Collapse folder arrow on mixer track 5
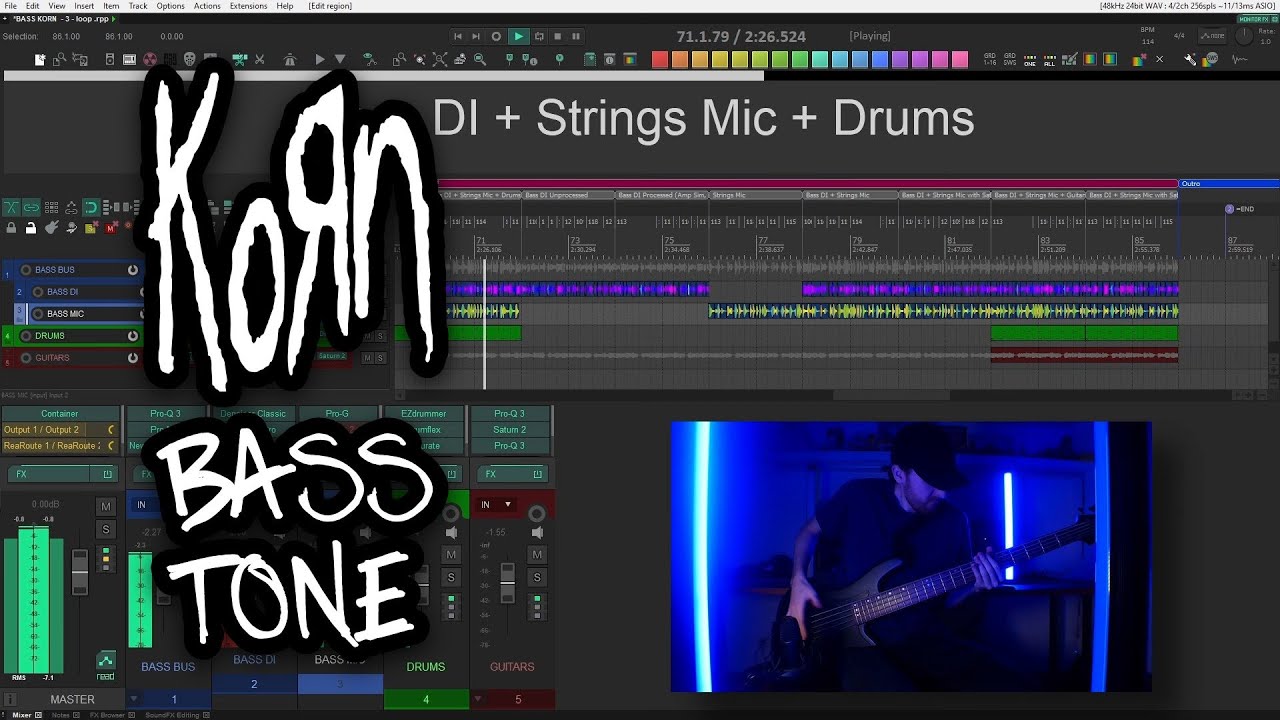1280x720 pixels. [479, 699]
